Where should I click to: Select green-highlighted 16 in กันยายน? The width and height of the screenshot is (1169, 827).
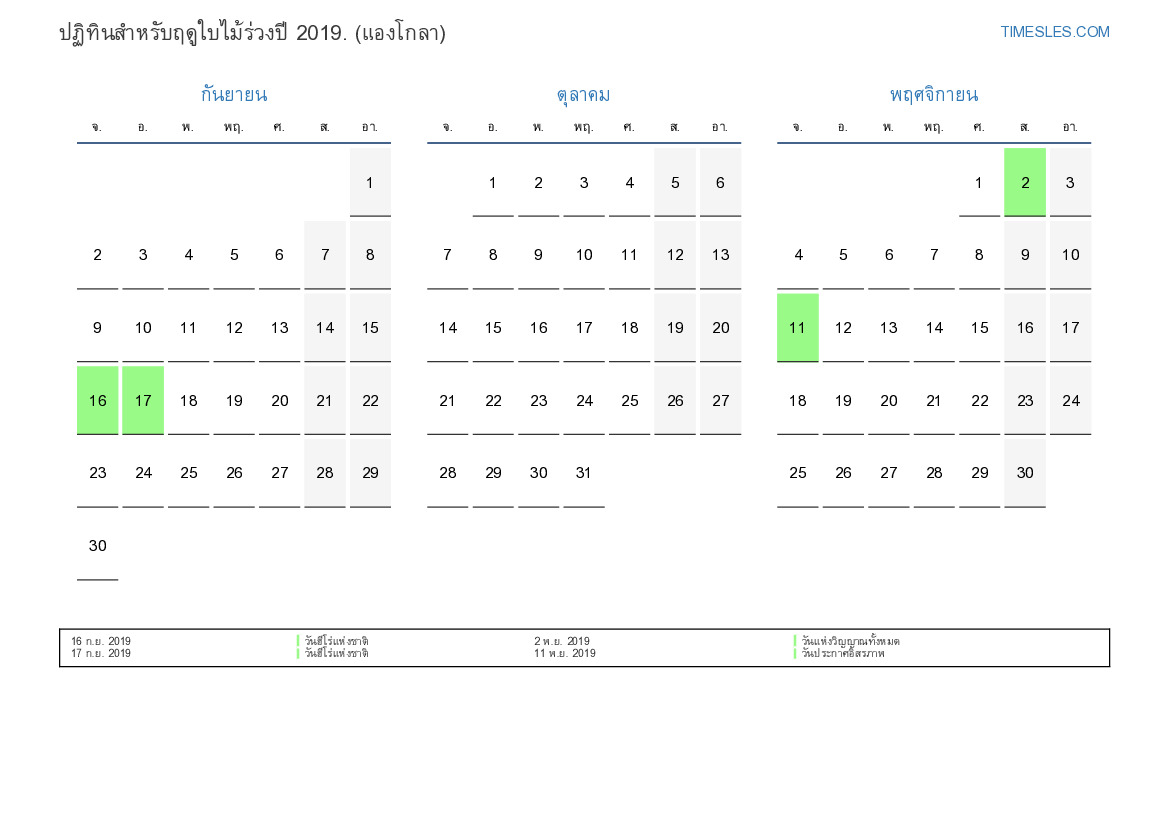[x=97, y=400]
